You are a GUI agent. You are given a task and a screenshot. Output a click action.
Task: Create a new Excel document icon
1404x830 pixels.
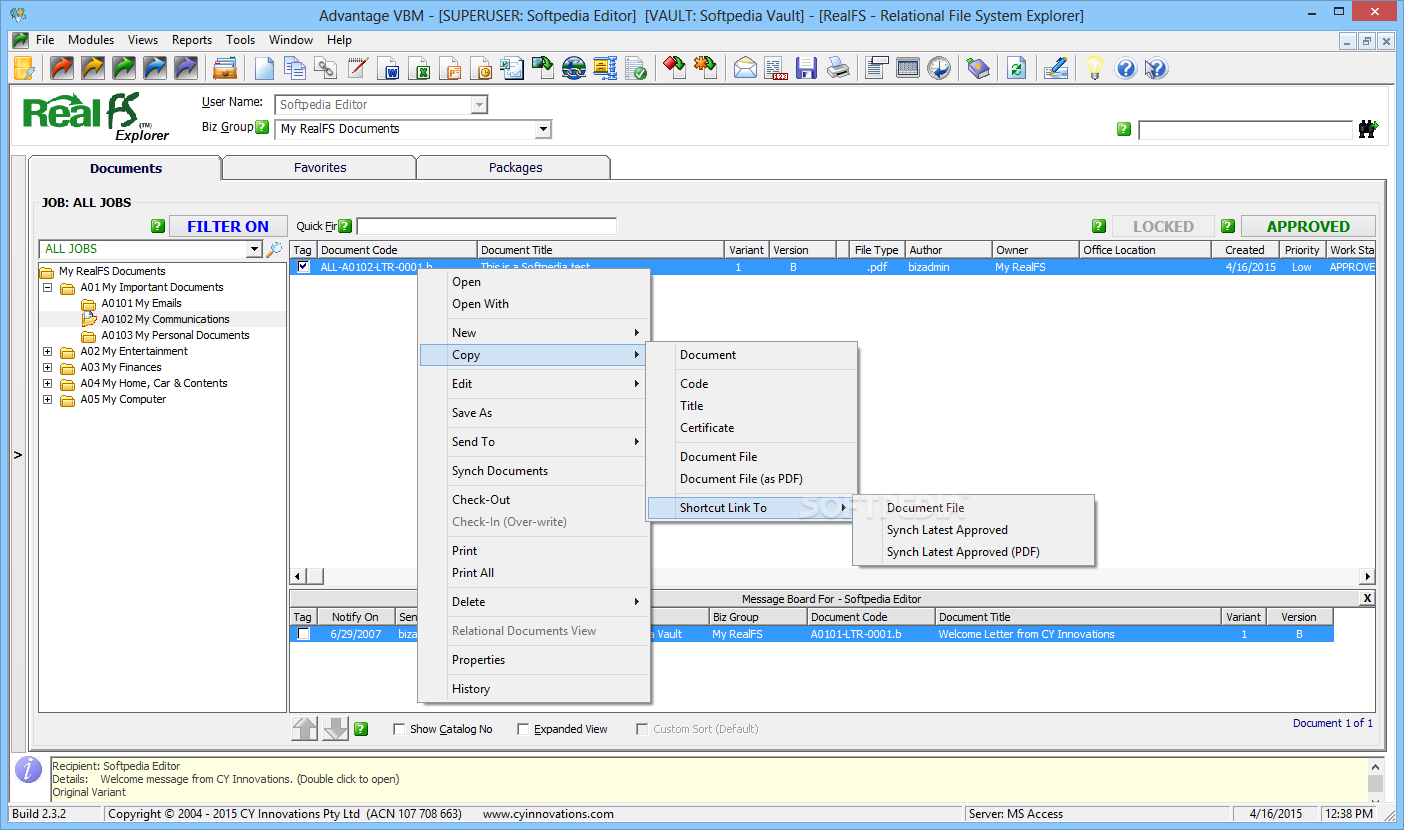tap(419, 68)
